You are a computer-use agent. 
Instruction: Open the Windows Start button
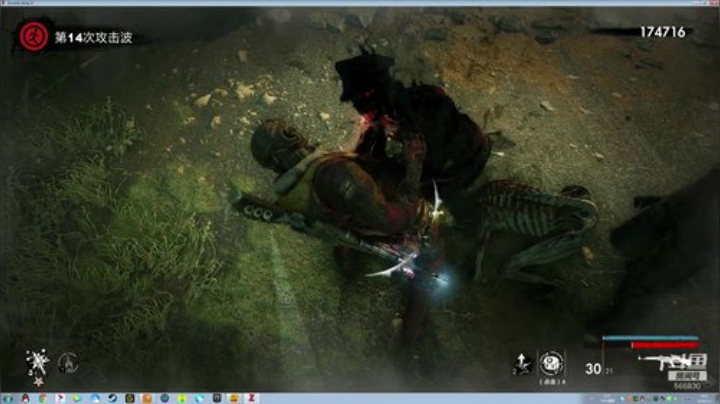click(8, 398)
